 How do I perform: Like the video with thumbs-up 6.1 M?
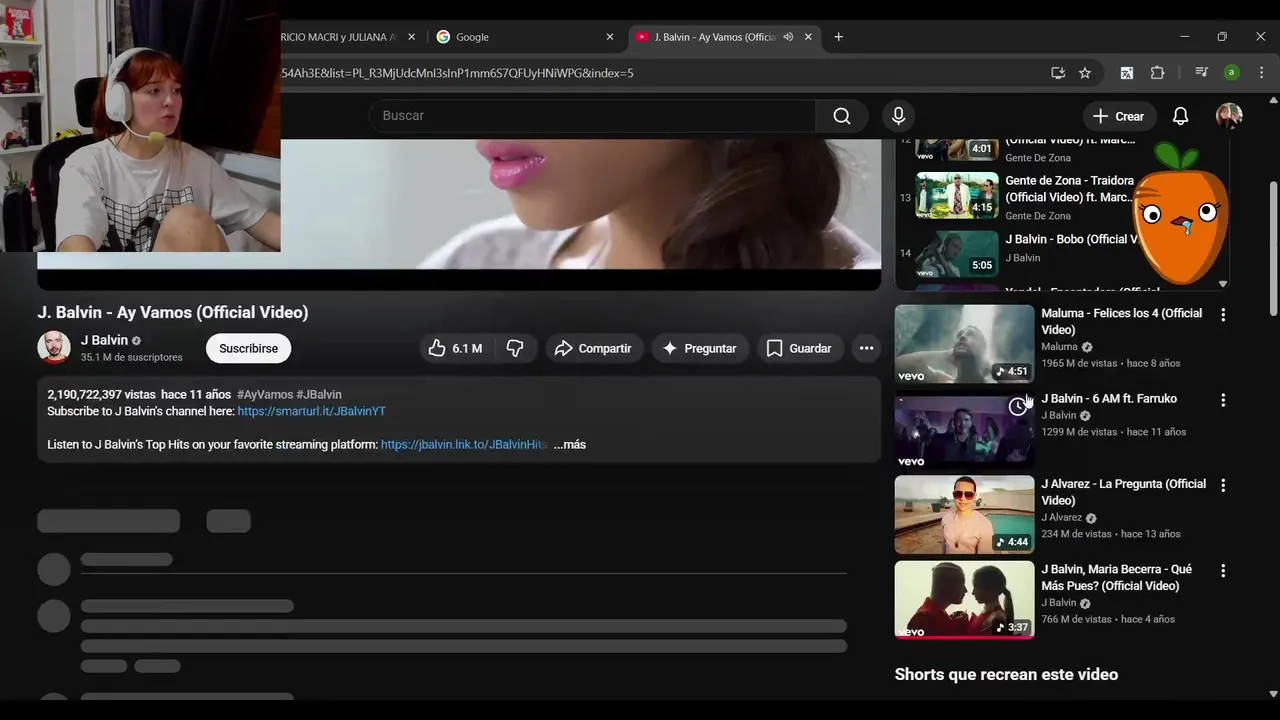[456, 348]
